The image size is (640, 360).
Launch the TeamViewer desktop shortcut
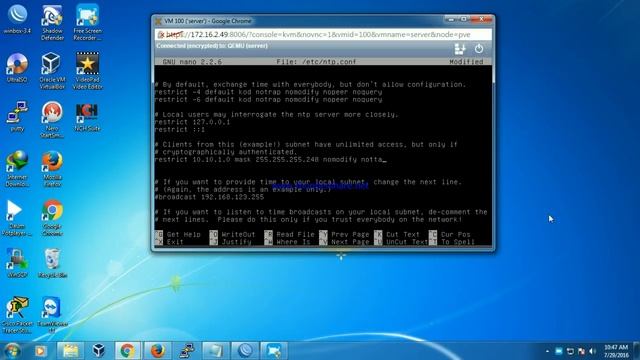click(52, 315)
